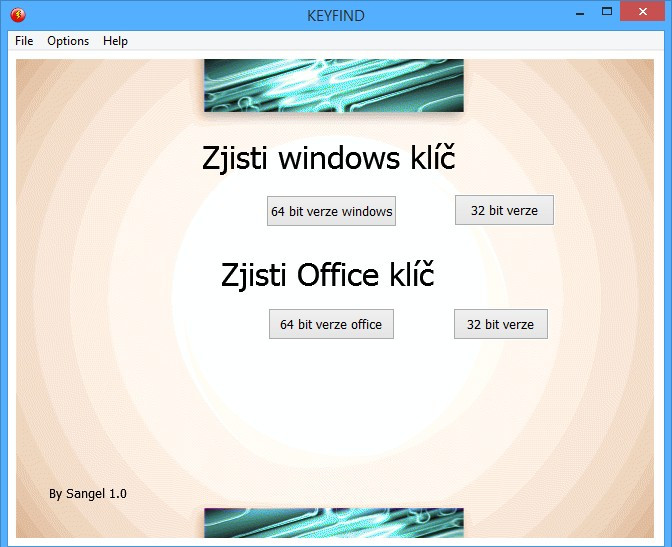Open the Options menu
Viewport: 672px width, 547px height.
tap(68, 41)
